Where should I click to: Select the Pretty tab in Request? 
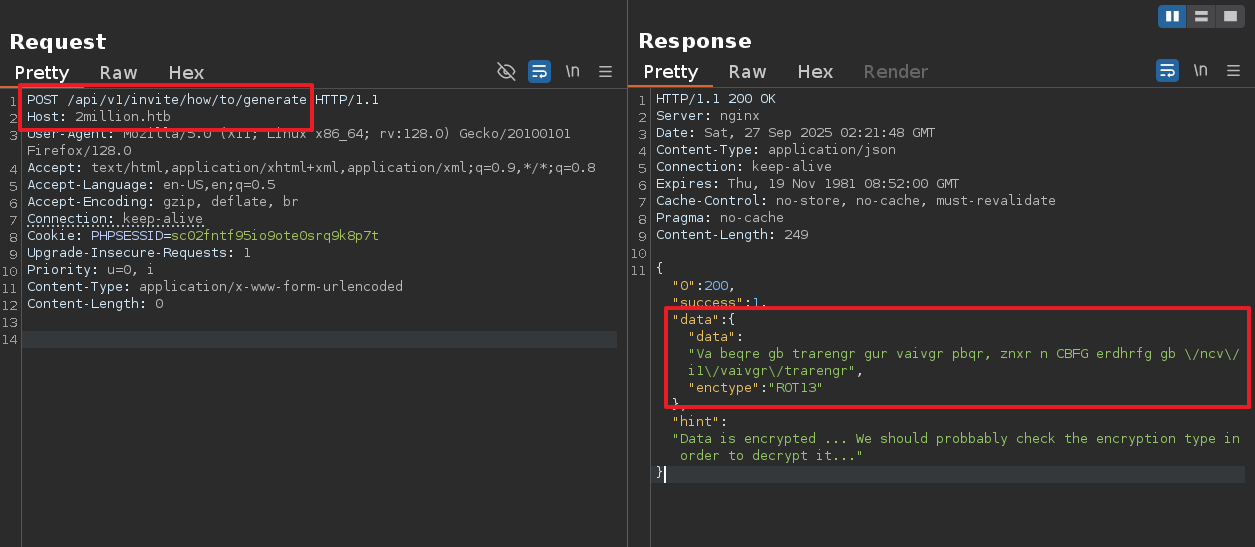point(42,72)
